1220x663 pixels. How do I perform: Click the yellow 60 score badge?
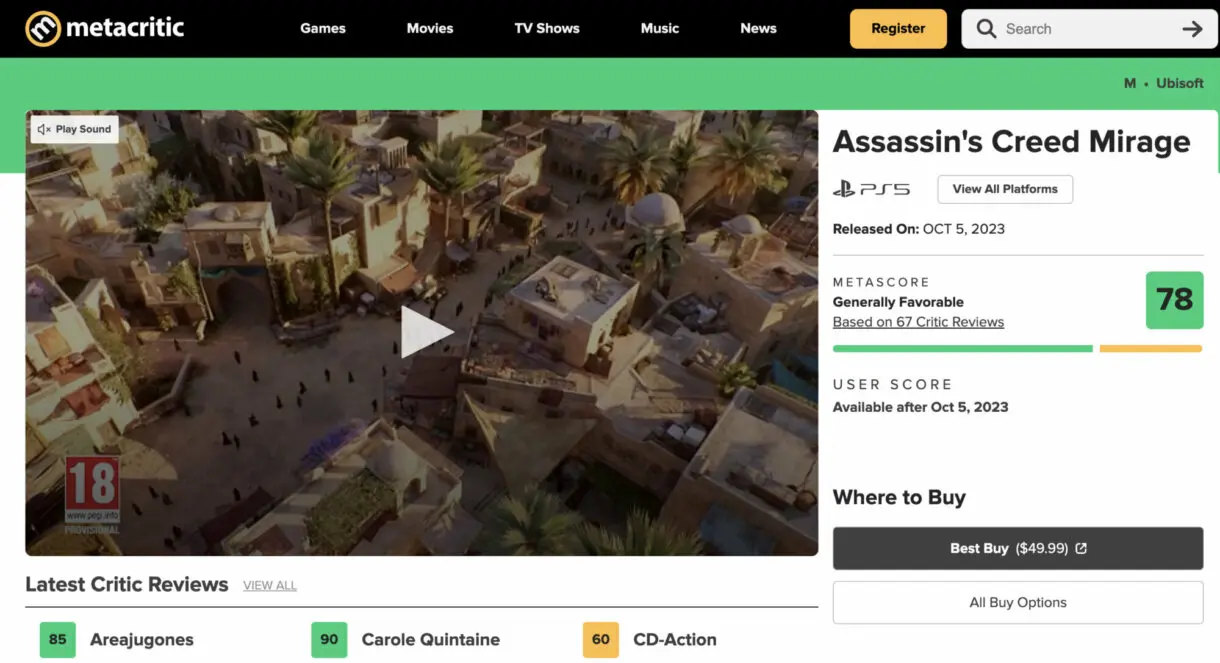[x=601, y=640]
